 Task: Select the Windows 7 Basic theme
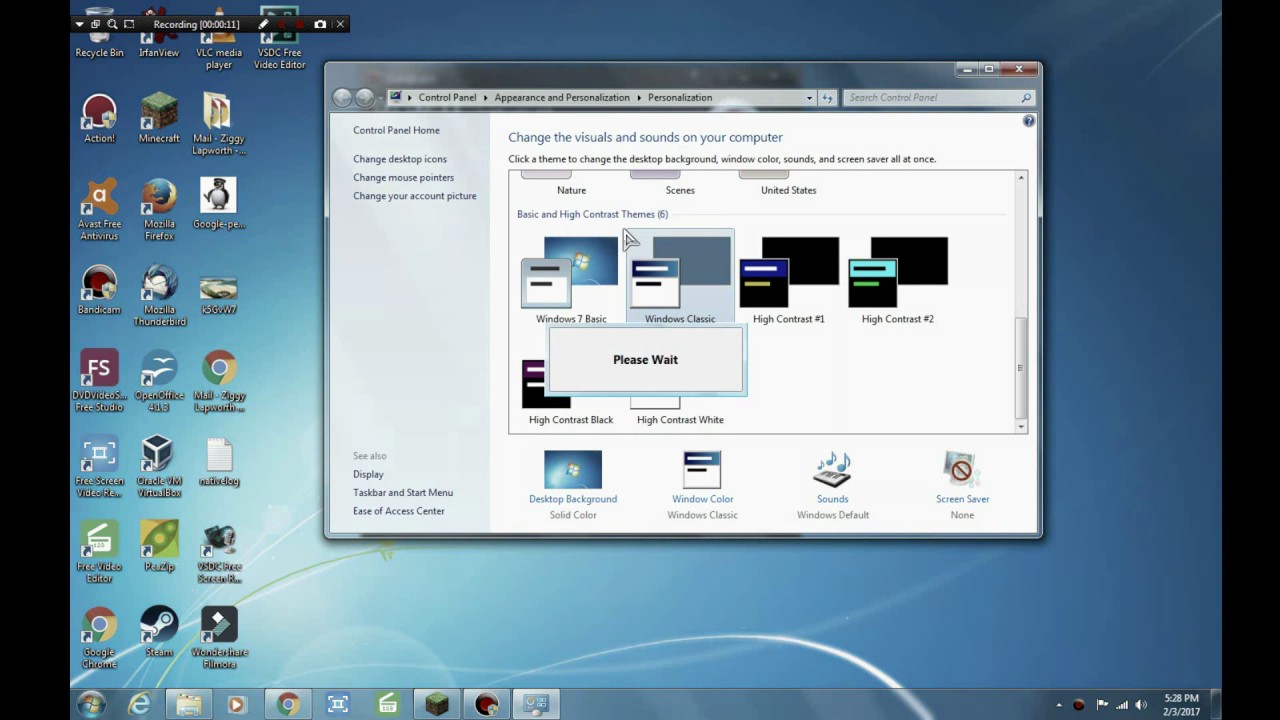571,280
